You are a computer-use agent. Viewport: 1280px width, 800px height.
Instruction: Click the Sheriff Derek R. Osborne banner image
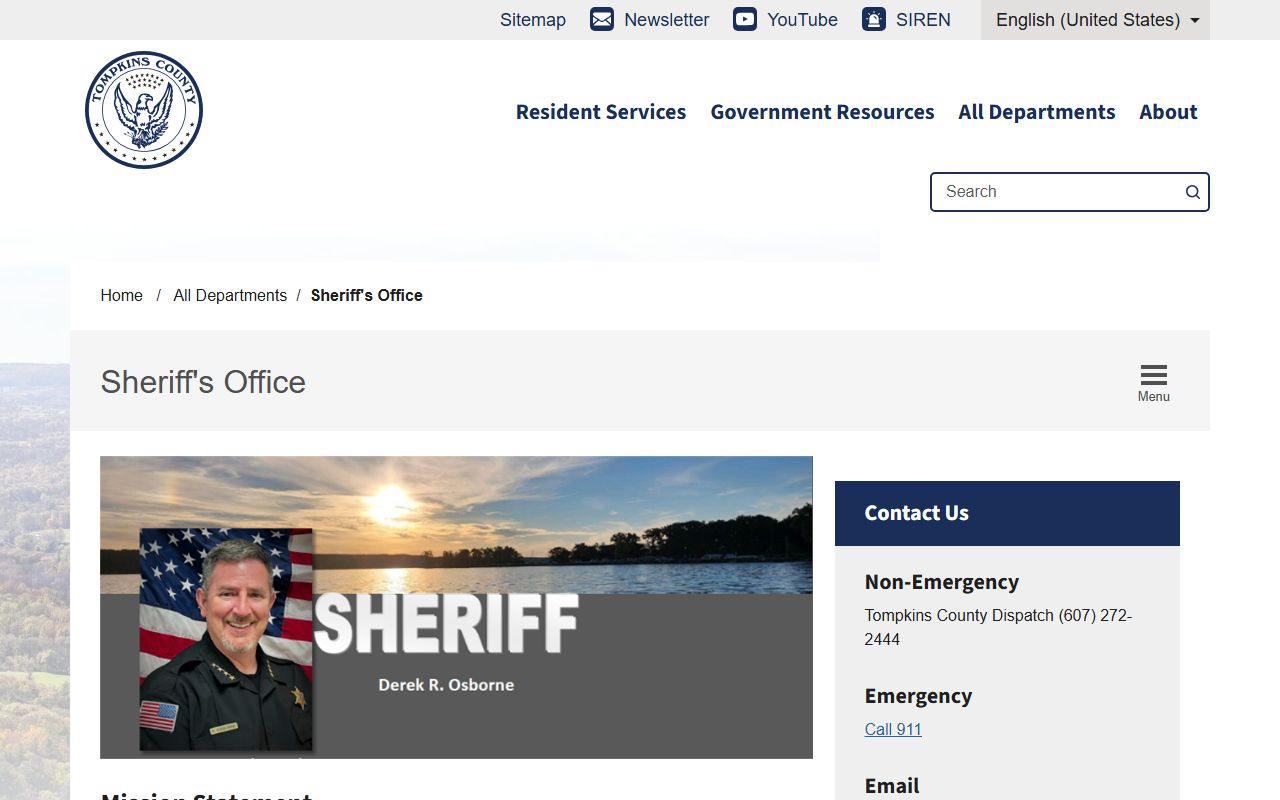(456, 607)
